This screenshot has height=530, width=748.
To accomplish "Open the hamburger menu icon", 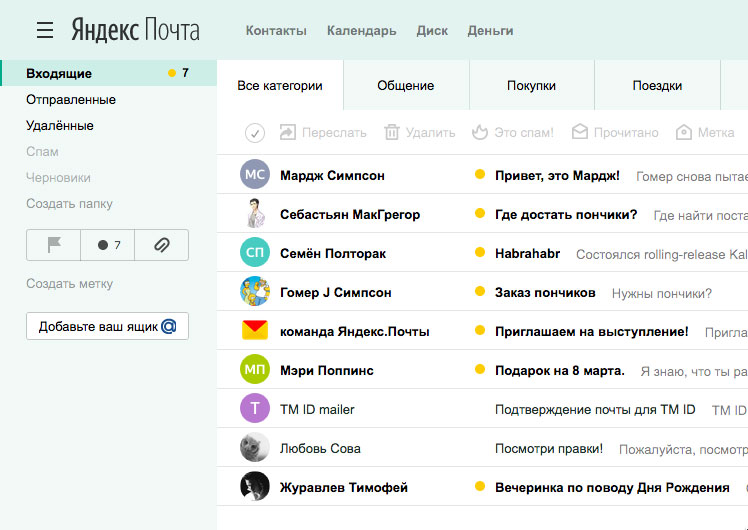I will [x=45, y=30].
